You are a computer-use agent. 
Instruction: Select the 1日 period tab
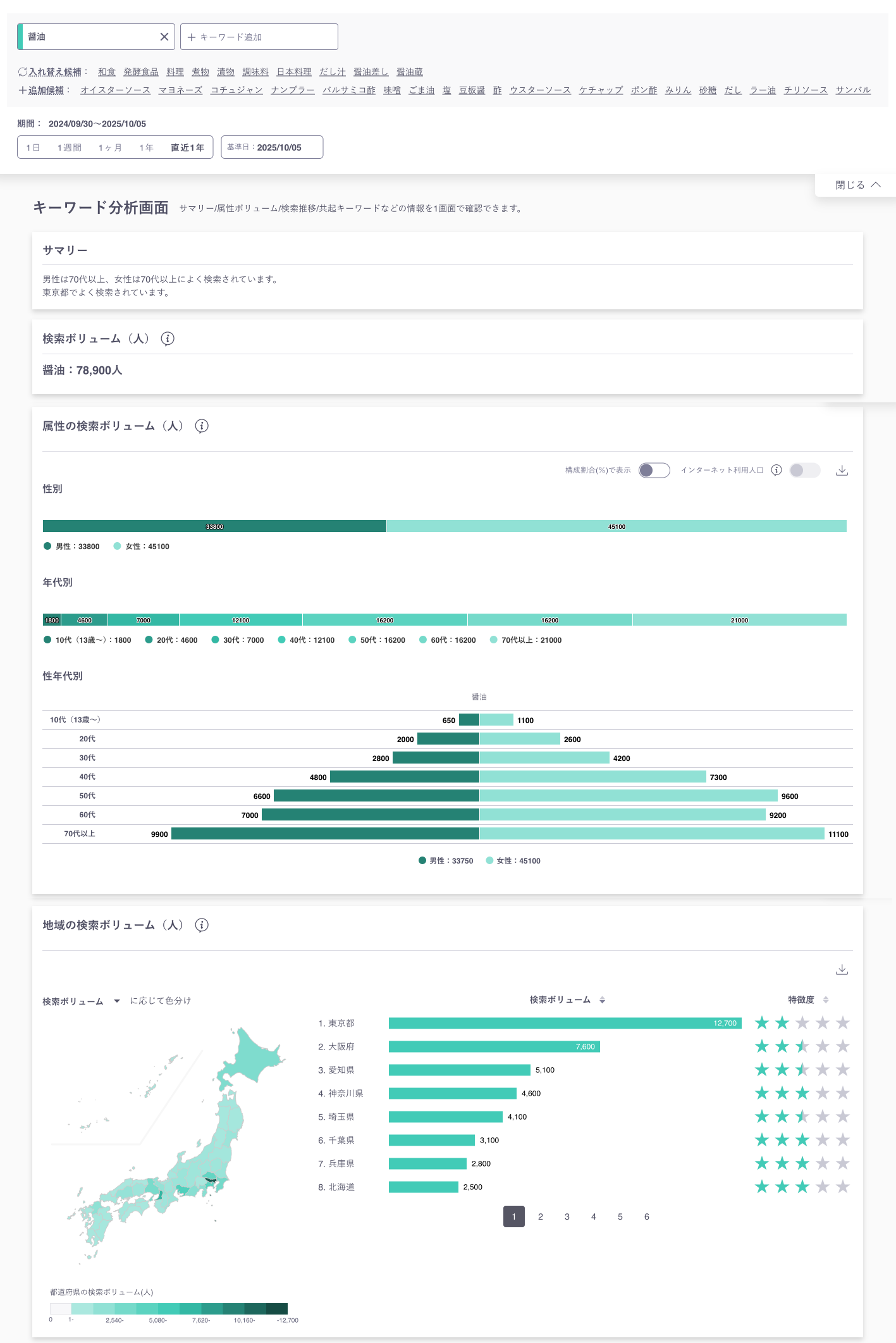click(x=33, y=147)
